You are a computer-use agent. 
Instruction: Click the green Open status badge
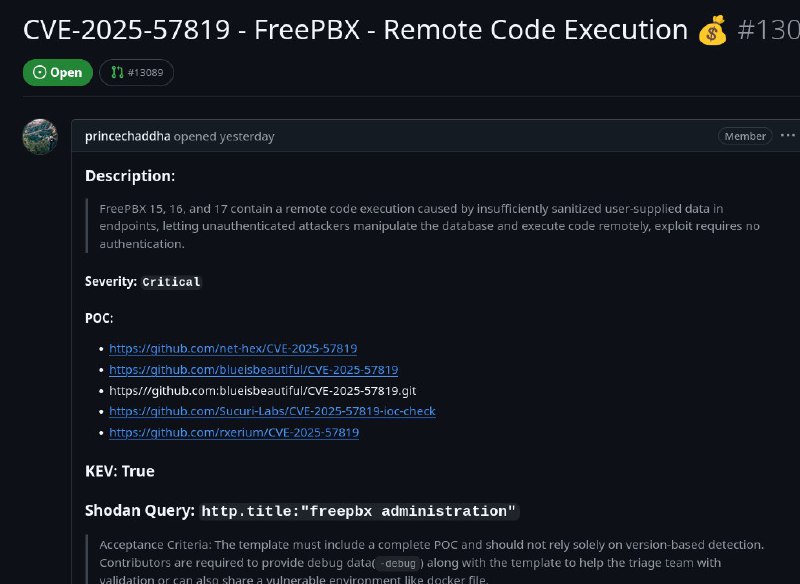(58, 72)
